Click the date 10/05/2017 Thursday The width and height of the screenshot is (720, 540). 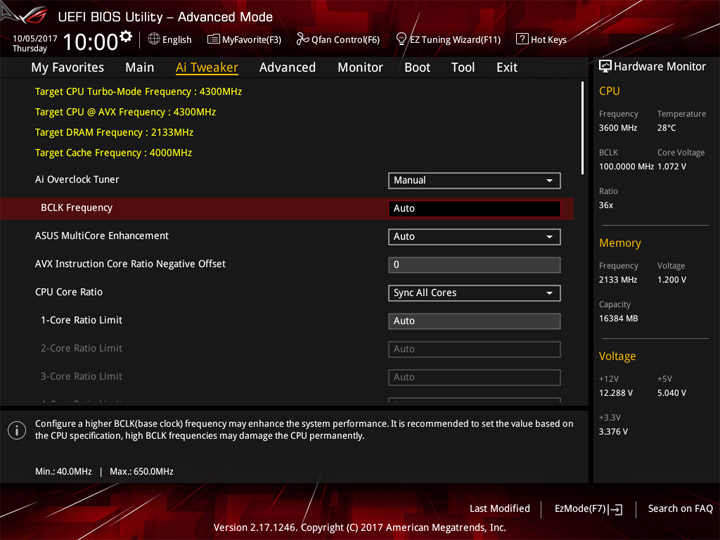point(34,43)
